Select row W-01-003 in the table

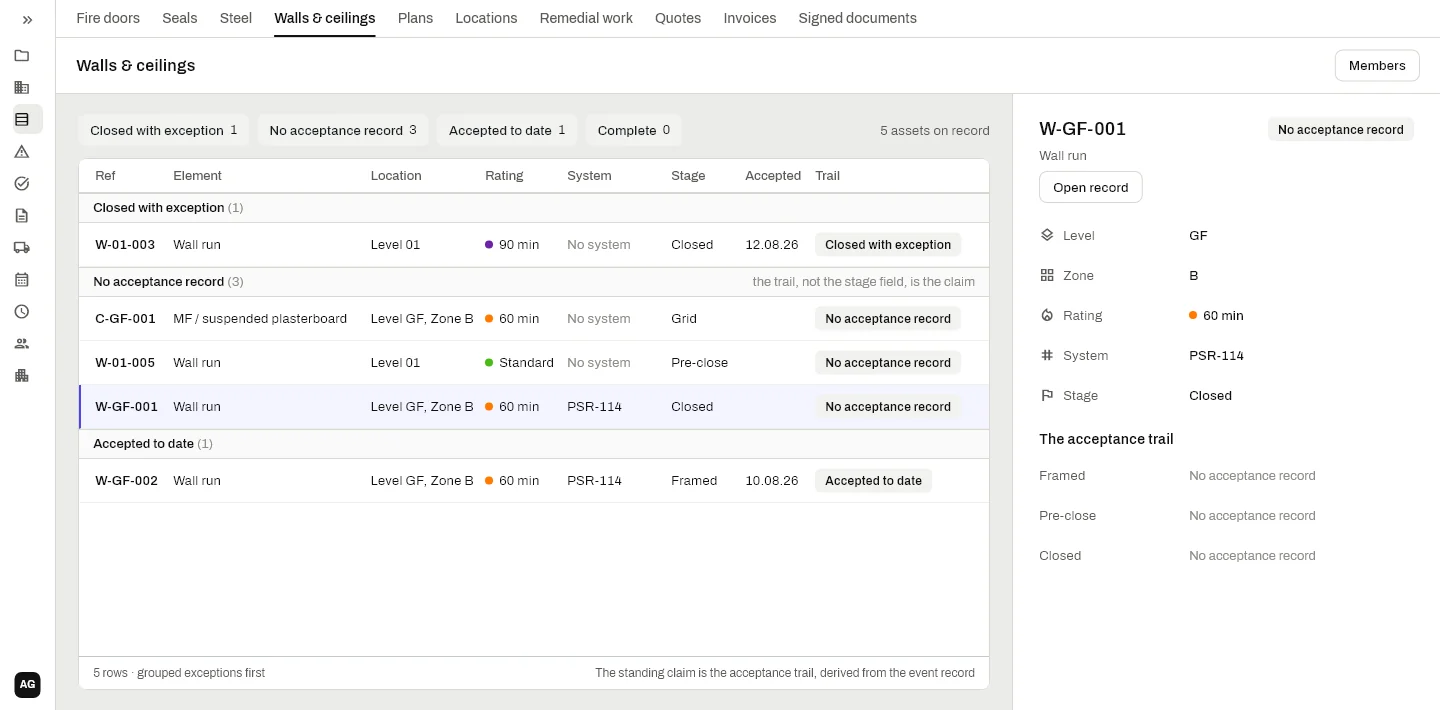534,245
